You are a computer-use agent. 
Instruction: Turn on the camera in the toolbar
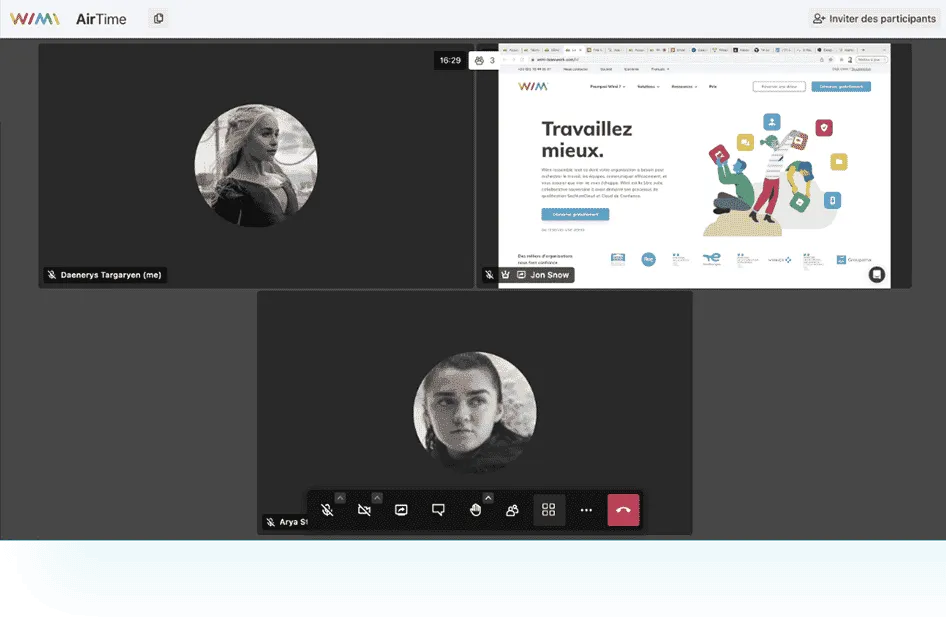click(x=364, y=510)
